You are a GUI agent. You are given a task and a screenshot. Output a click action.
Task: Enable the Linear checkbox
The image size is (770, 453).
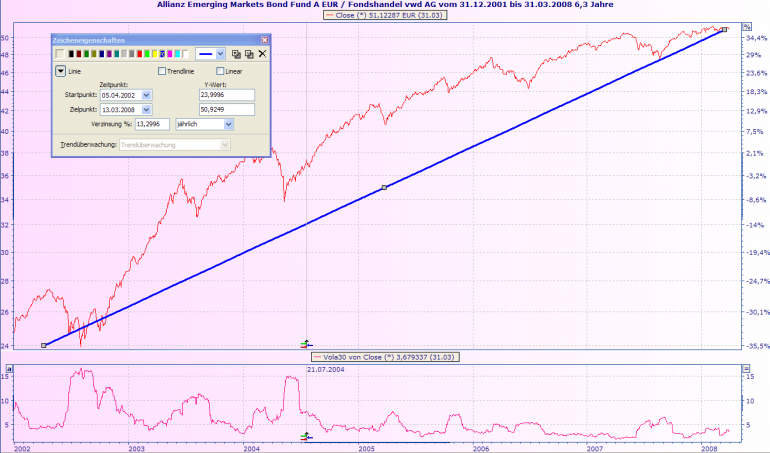pyautogui.click(x=220, y=71)
